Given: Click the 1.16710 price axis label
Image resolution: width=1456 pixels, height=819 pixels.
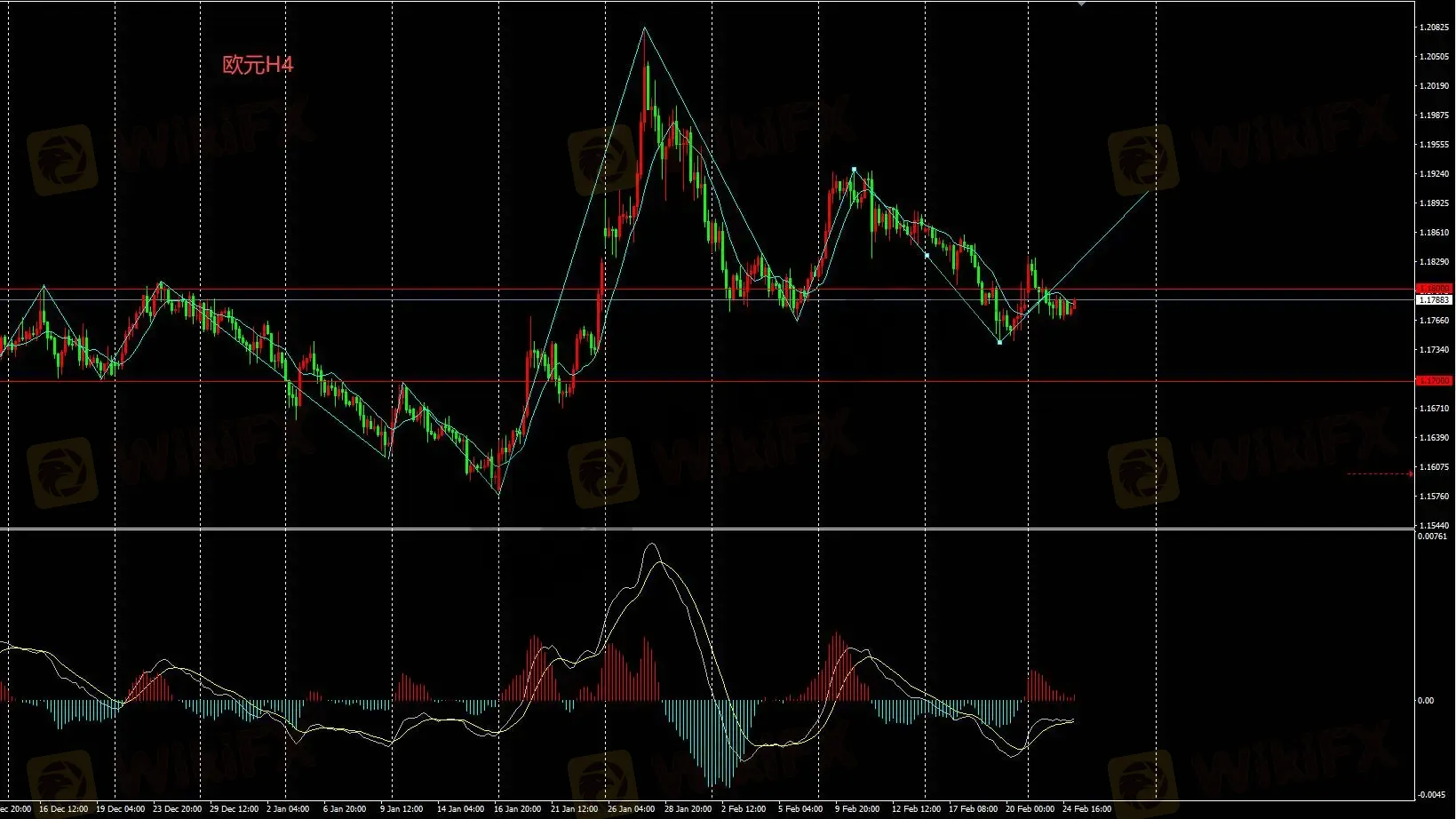Looking at the screenshot, I should (1434, 409).
